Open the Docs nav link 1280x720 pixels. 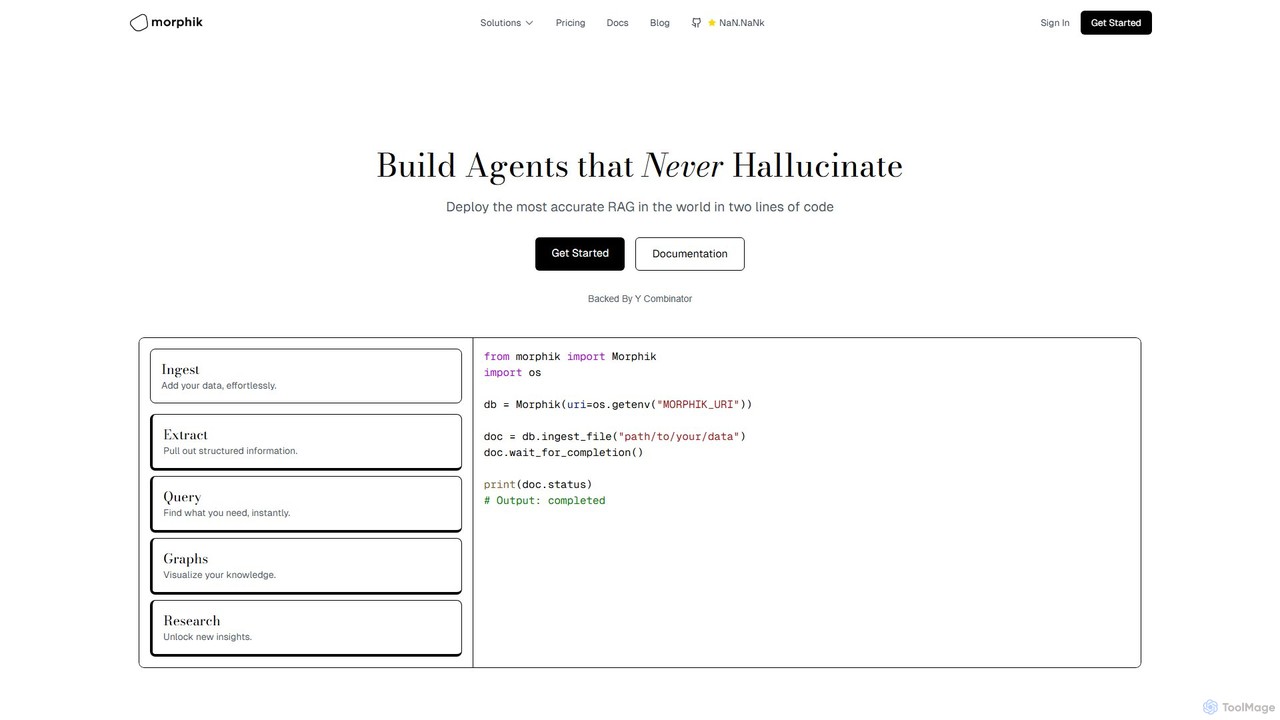tap(617, 23)
